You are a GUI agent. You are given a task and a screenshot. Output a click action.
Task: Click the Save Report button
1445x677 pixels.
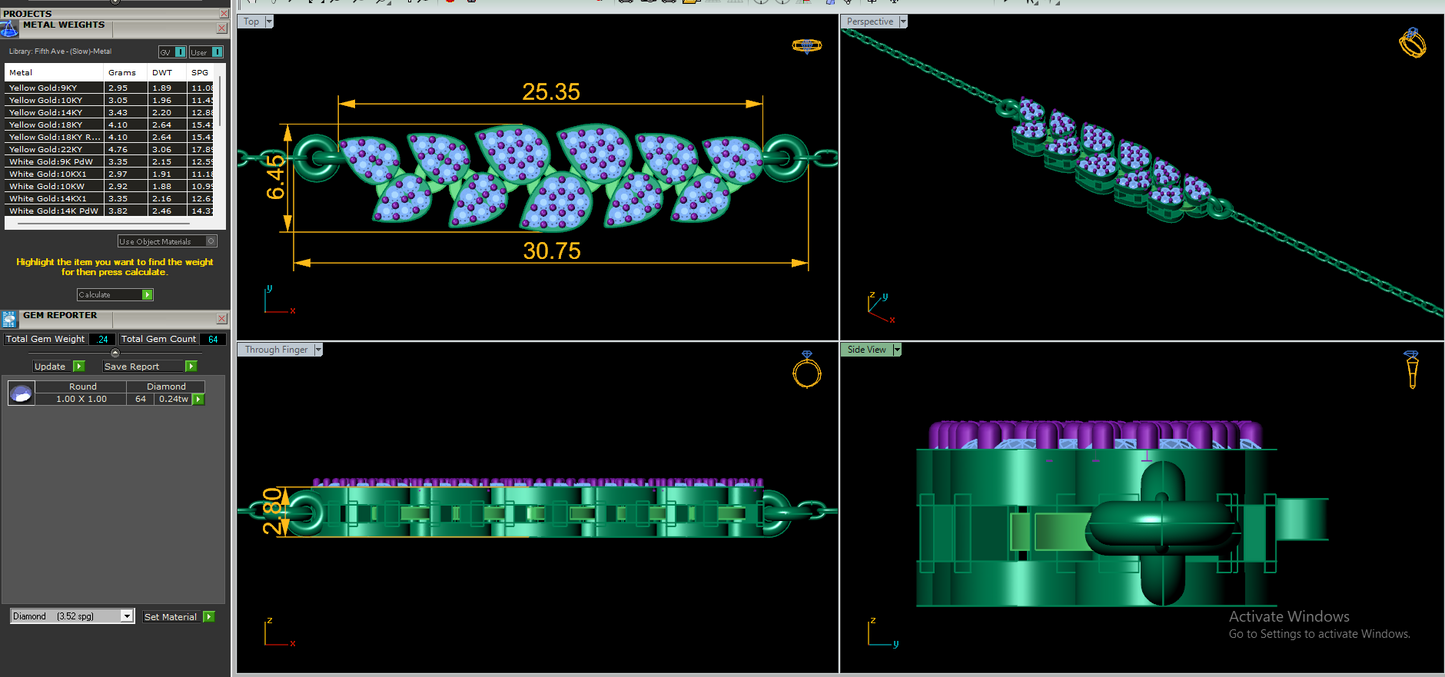coord(149,366)
